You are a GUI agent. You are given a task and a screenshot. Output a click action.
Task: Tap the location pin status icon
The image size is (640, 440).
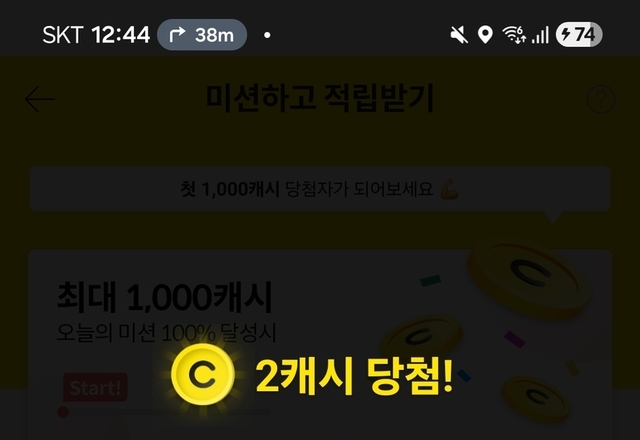coord(485,35)
